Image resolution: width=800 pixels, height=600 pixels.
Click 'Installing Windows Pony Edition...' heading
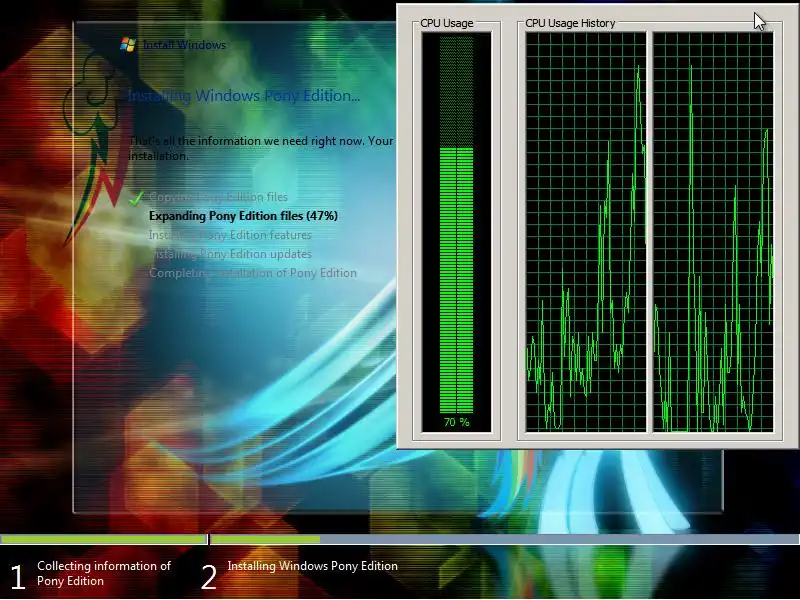(x=244, y=96)
